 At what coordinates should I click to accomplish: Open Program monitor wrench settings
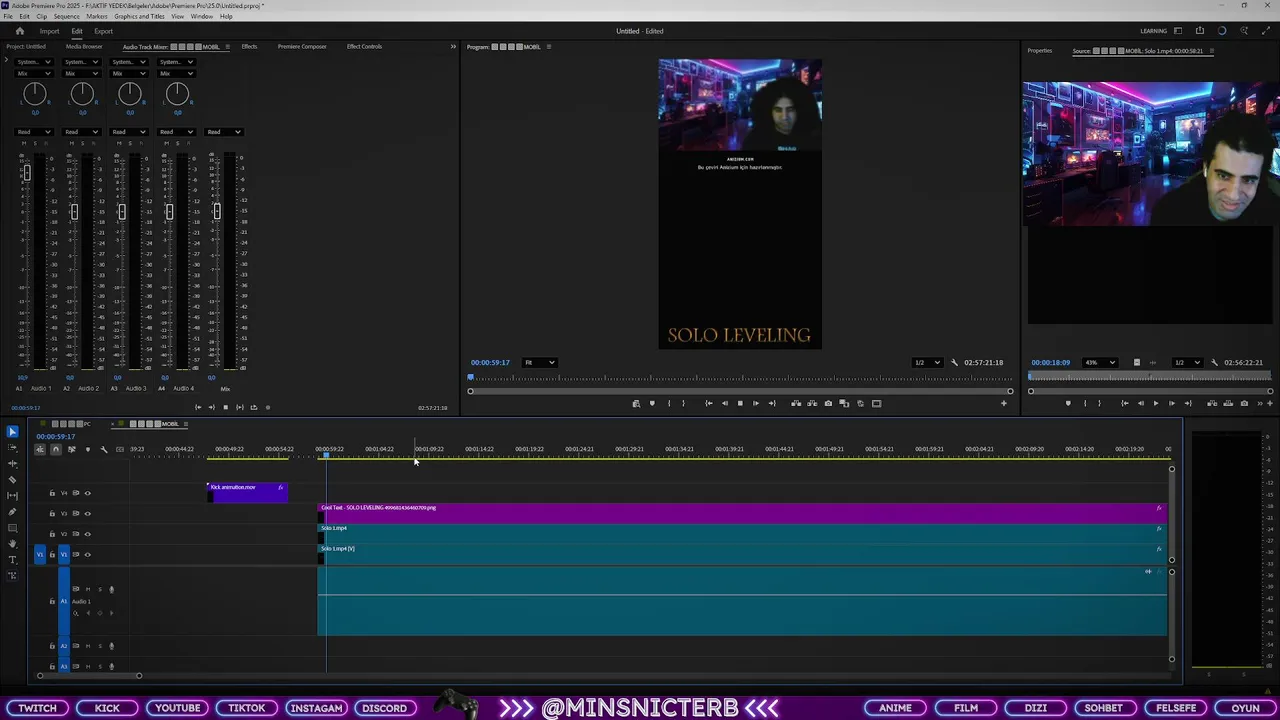[954, 362]
